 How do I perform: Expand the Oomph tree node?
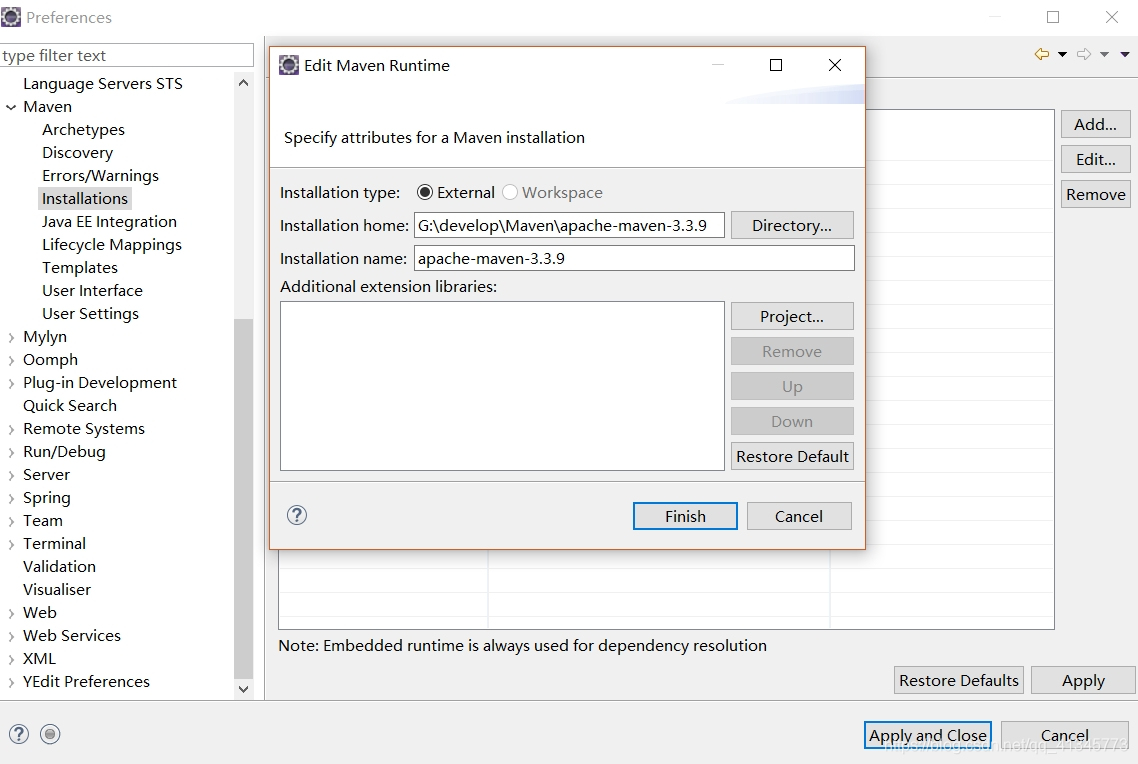(11, 361)
